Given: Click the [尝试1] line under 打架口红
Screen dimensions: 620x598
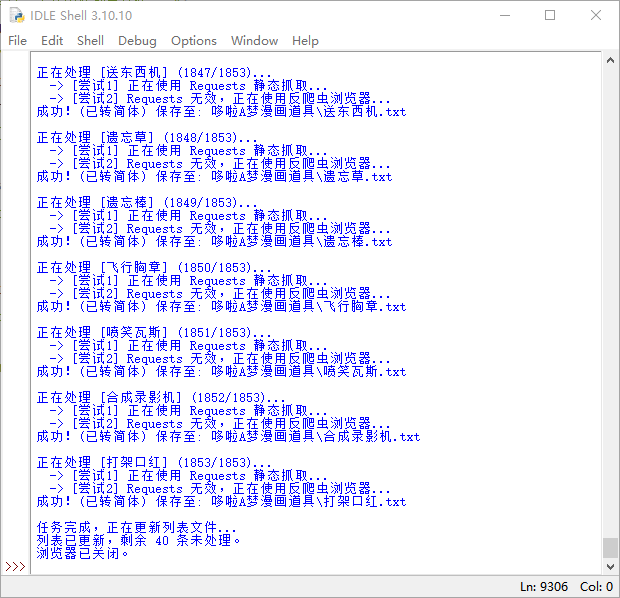Looking at the screenshot, I should point(188,475).
